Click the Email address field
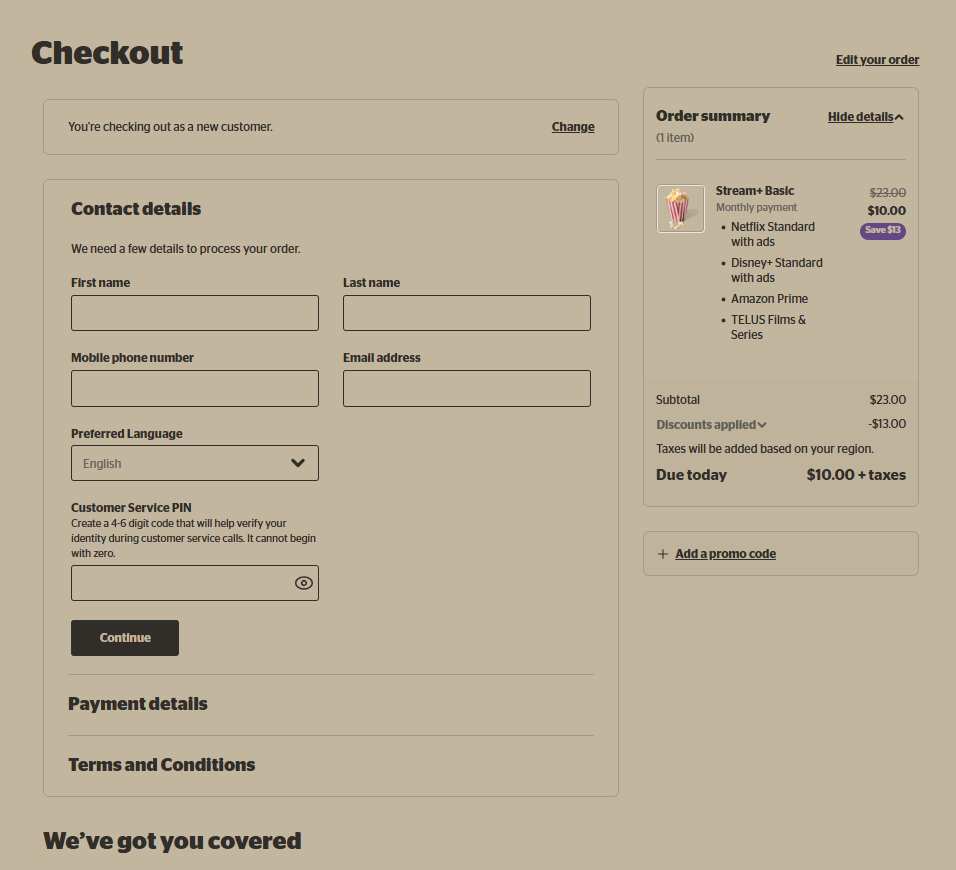This screenshot has height=870, width=956. (x=466, y=388)
